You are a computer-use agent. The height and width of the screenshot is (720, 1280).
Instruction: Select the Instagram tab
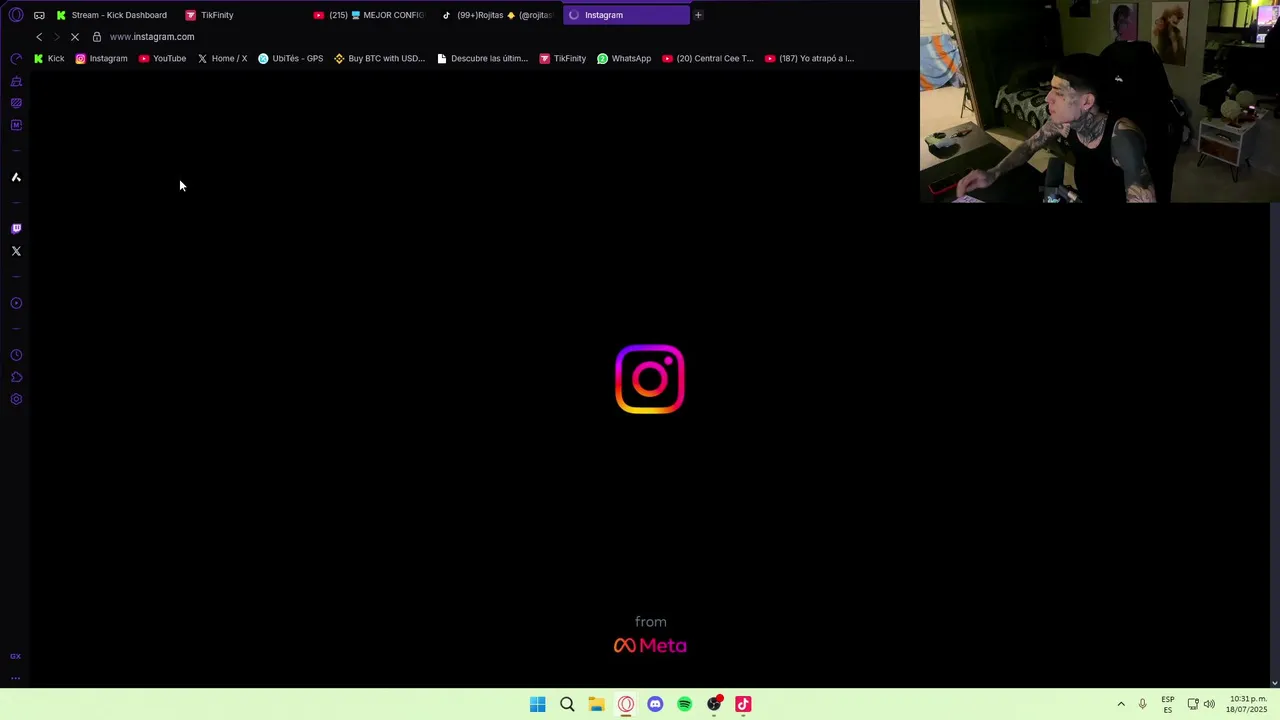coord(626,15)
